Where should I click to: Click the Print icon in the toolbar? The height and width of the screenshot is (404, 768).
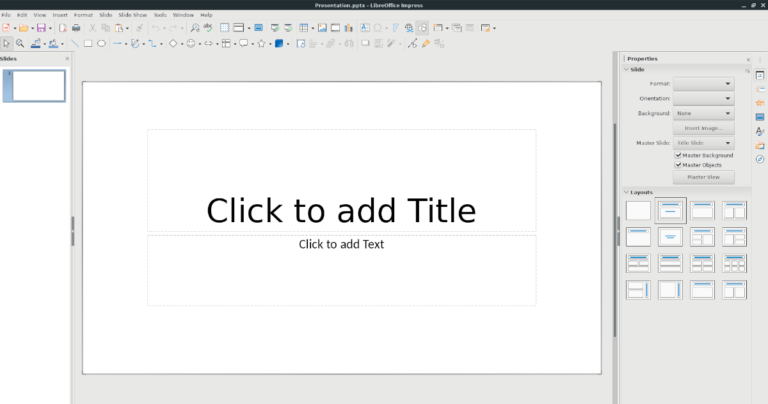76,28
